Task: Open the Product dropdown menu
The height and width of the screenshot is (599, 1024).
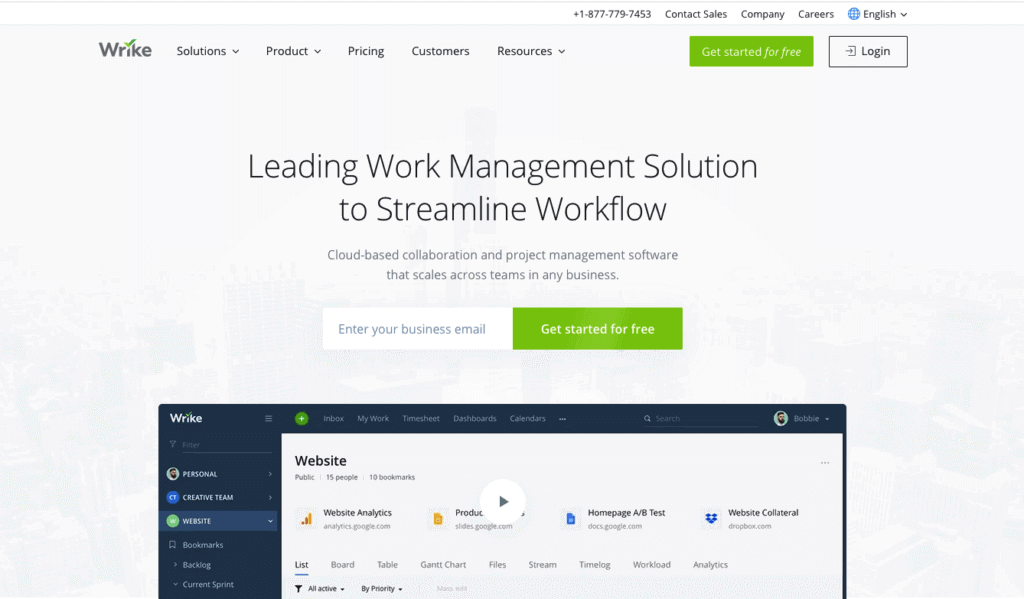Action: [x=293, y=51]
